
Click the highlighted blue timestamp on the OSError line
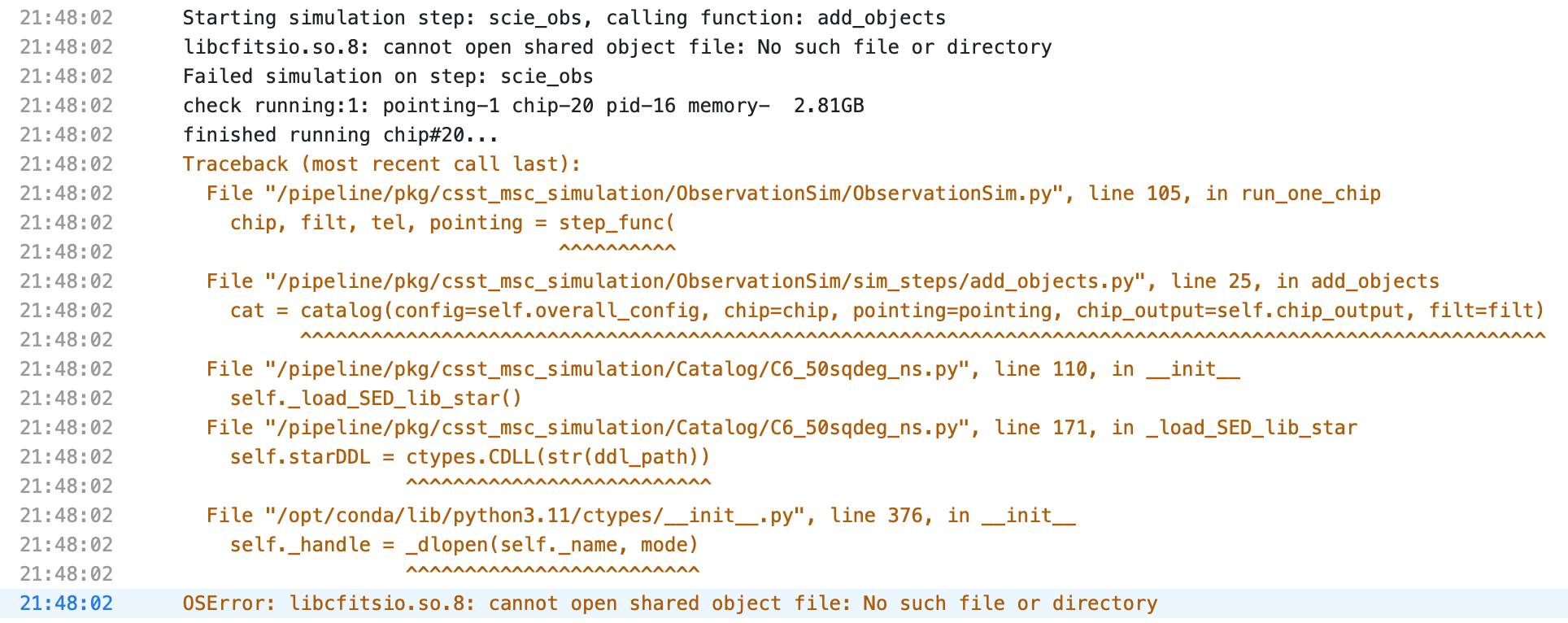pos(67,603)
